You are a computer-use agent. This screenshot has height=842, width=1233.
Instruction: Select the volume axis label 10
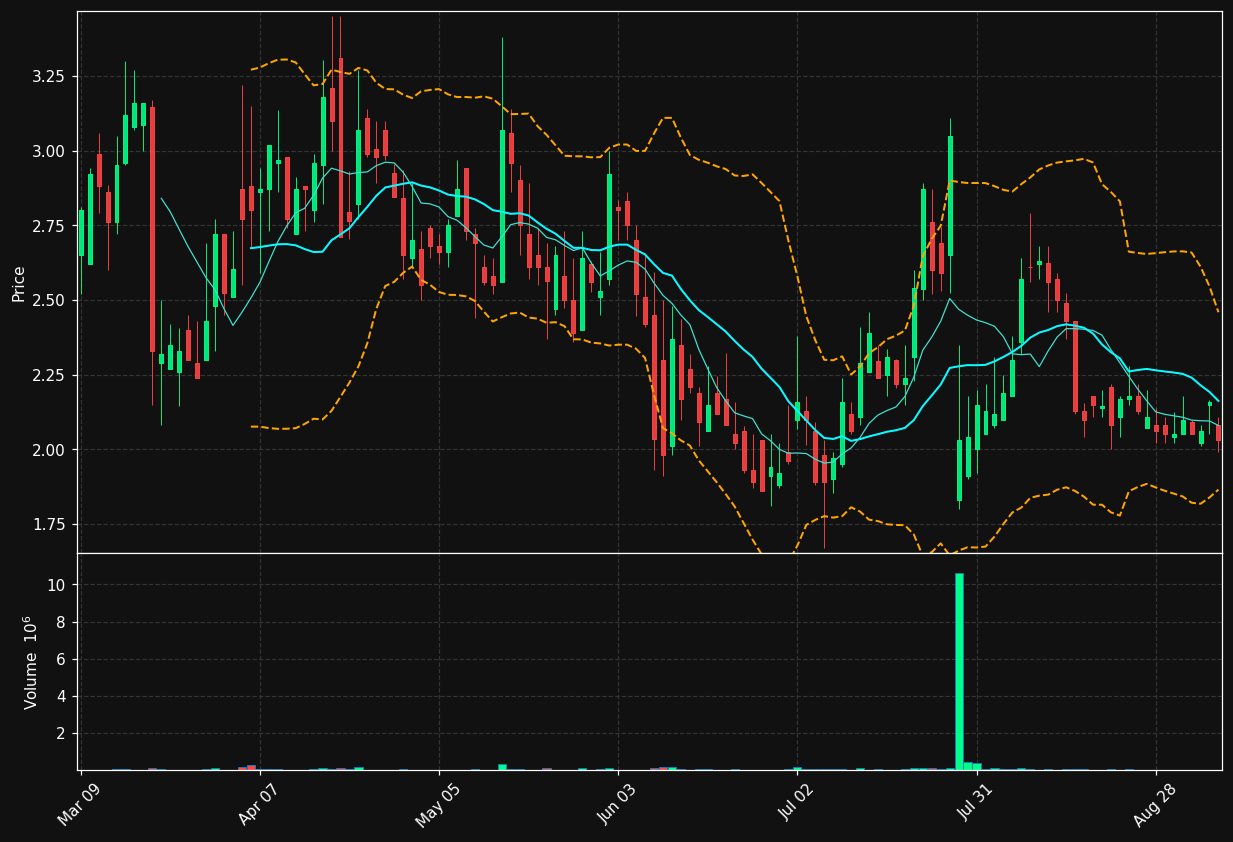59,585
